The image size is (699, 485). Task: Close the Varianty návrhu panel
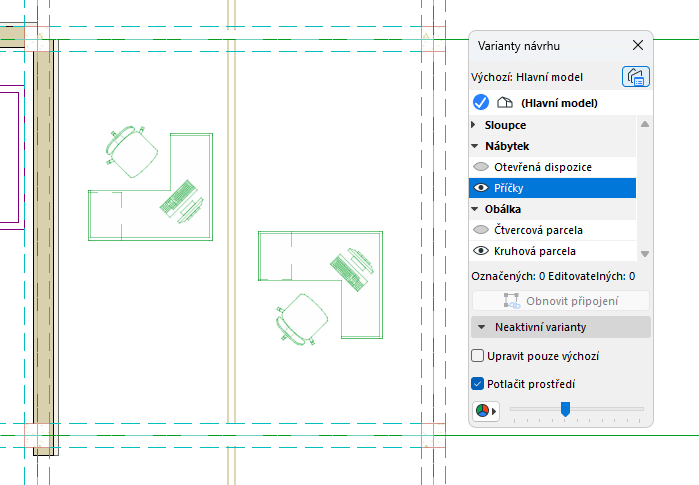638,45
